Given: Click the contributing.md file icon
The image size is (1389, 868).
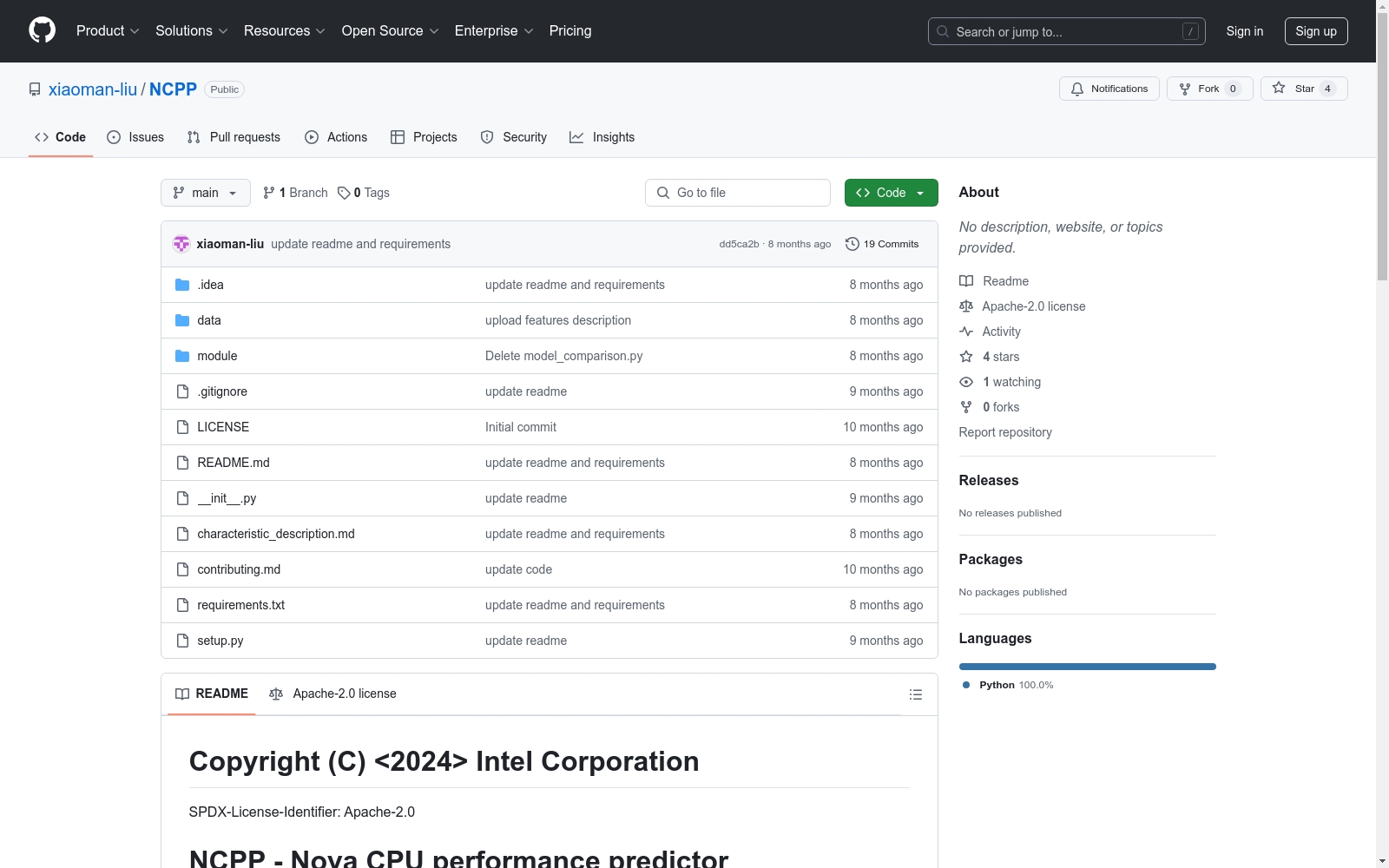Looking at the screenshot, I should [x=182, y=569].
